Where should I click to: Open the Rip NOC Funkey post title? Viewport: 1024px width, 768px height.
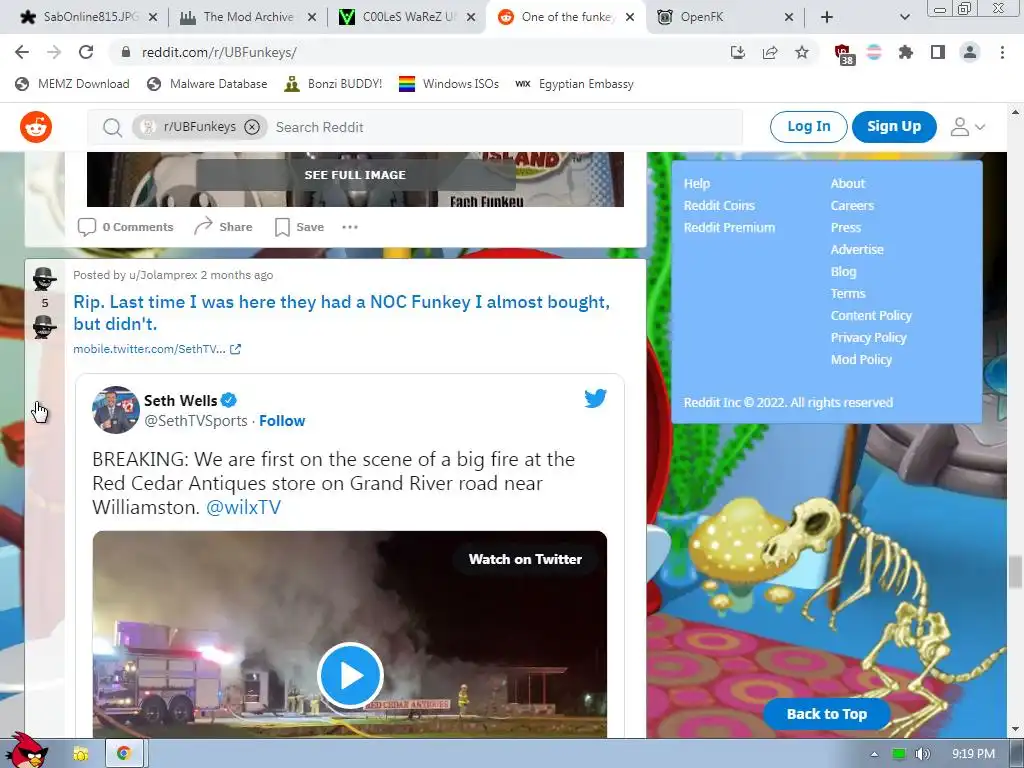pos(342,313)
